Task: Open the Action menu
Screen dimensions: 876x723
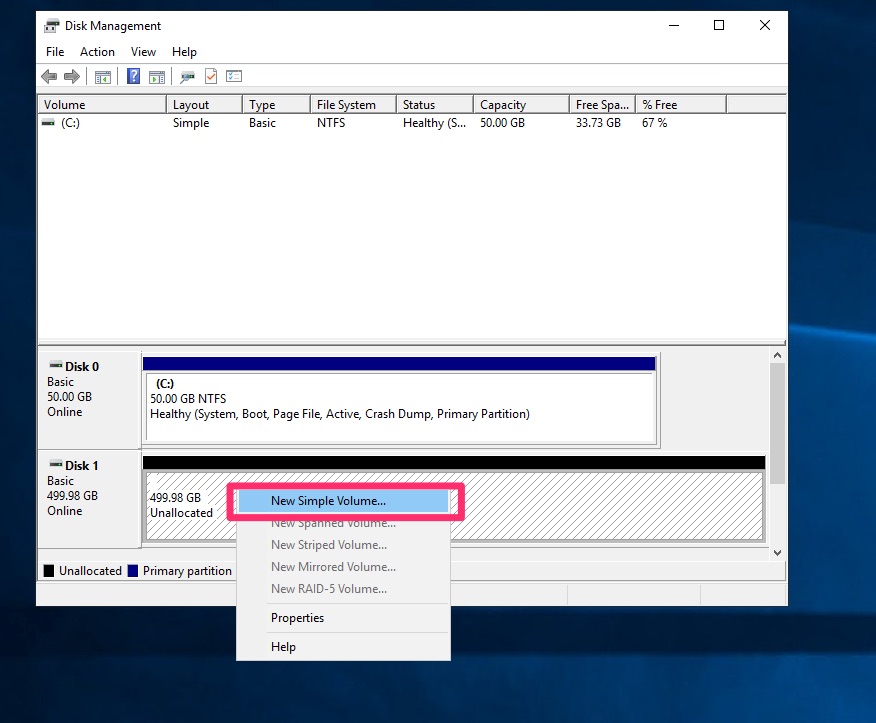Action: (97, 52)
